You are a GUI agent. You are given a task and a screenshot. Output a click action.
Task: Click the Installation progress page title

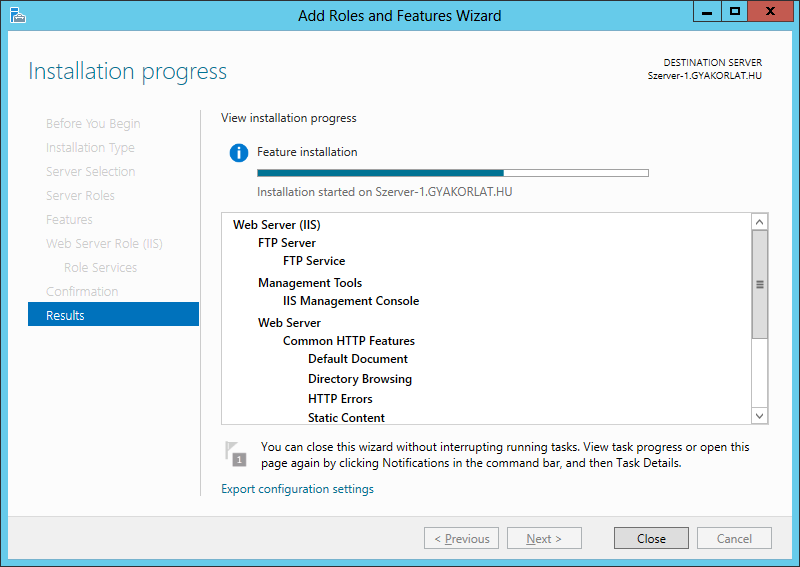pyautogui.click(x=128, y=71)
